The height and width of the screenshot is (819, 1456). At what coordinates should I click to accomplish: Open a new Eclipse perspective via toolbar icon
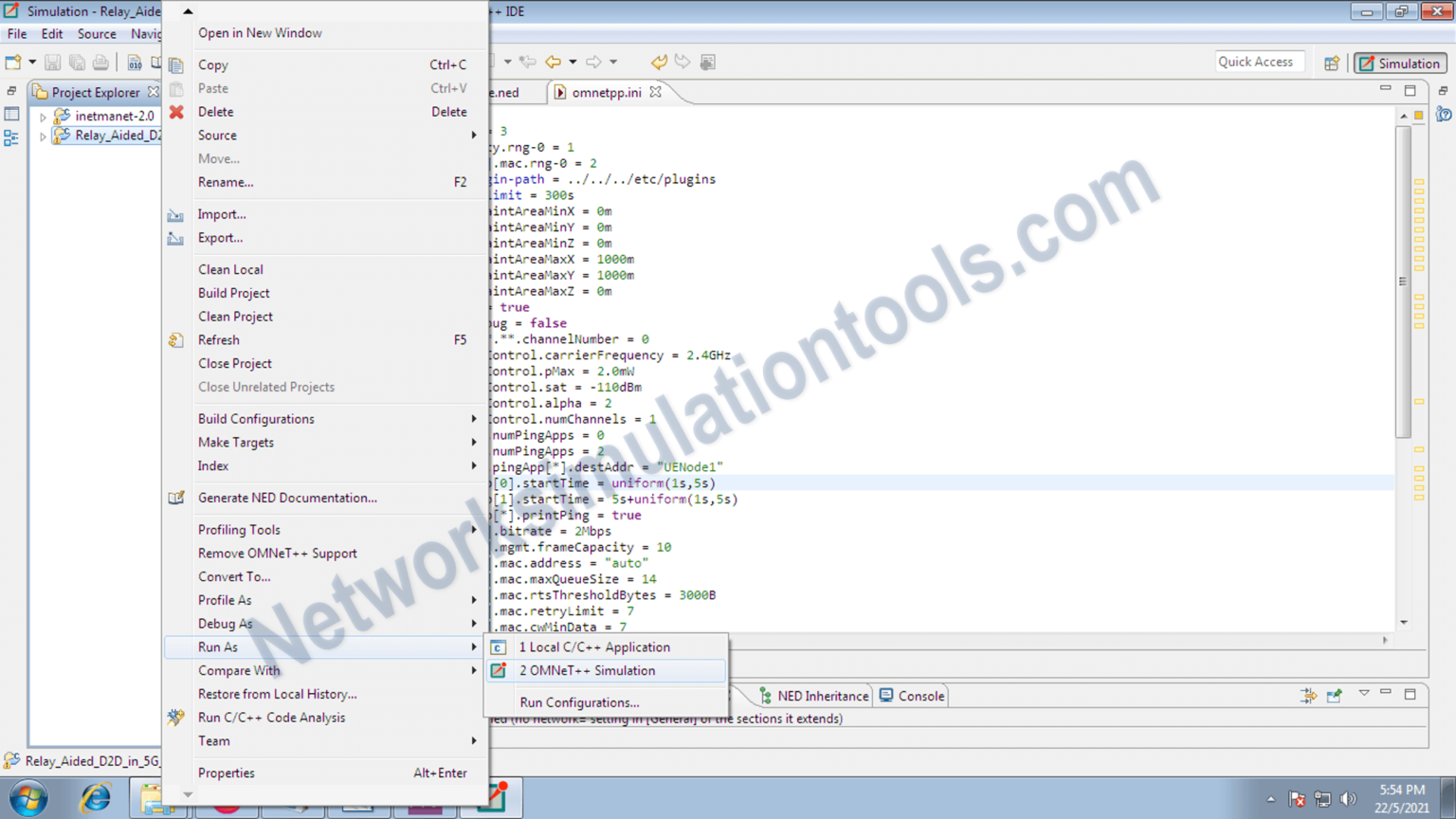(1331, 62)
